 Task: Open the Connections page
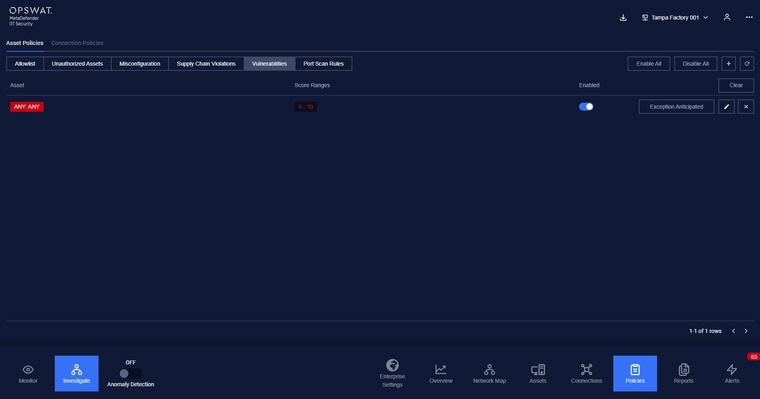pos(586,373)
